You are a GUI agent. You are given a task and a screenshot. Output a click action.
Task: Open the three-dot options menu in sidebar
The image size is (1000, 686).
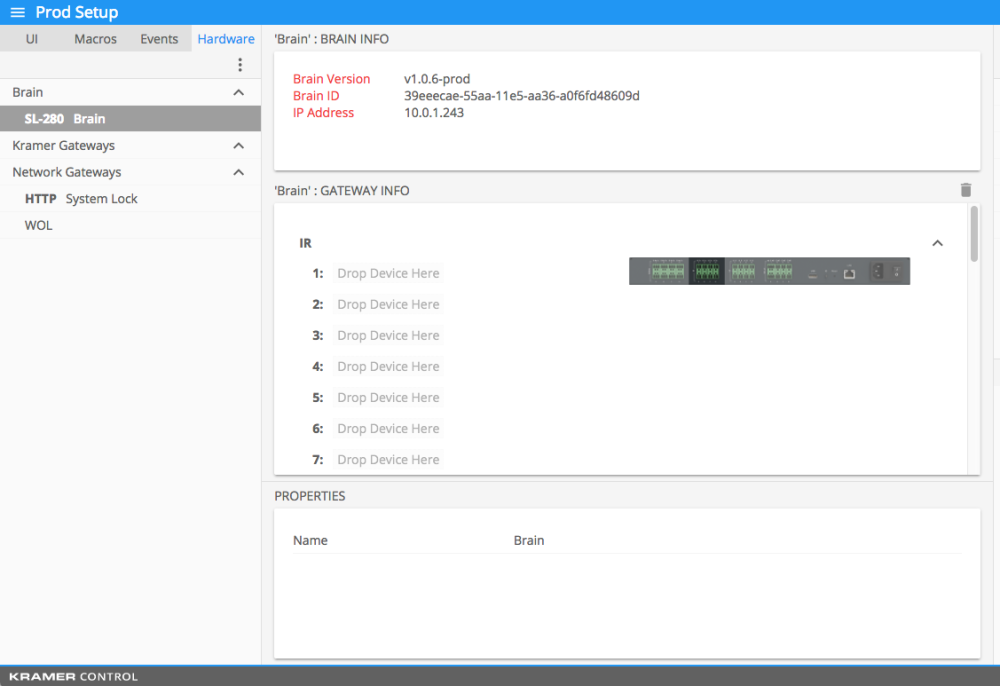point(239,64)
